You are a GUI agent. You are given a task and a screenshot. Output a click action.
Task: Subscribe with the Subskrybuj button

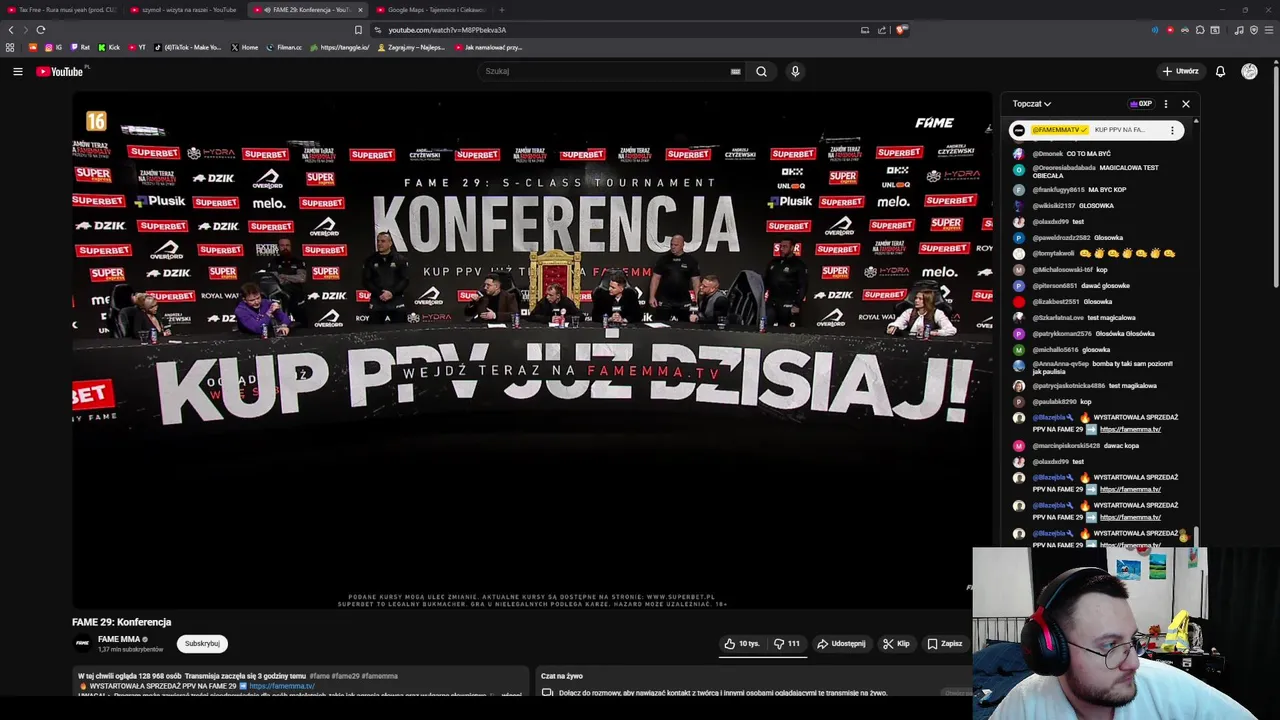(202, 644)
